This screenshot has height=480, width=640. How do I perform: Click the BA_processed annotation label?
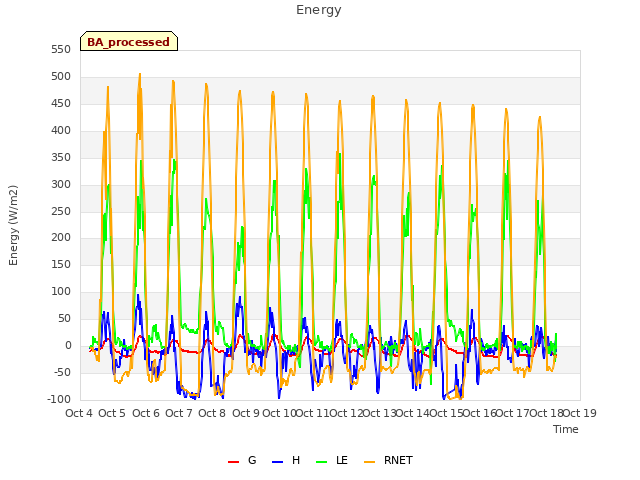point(129,41)
